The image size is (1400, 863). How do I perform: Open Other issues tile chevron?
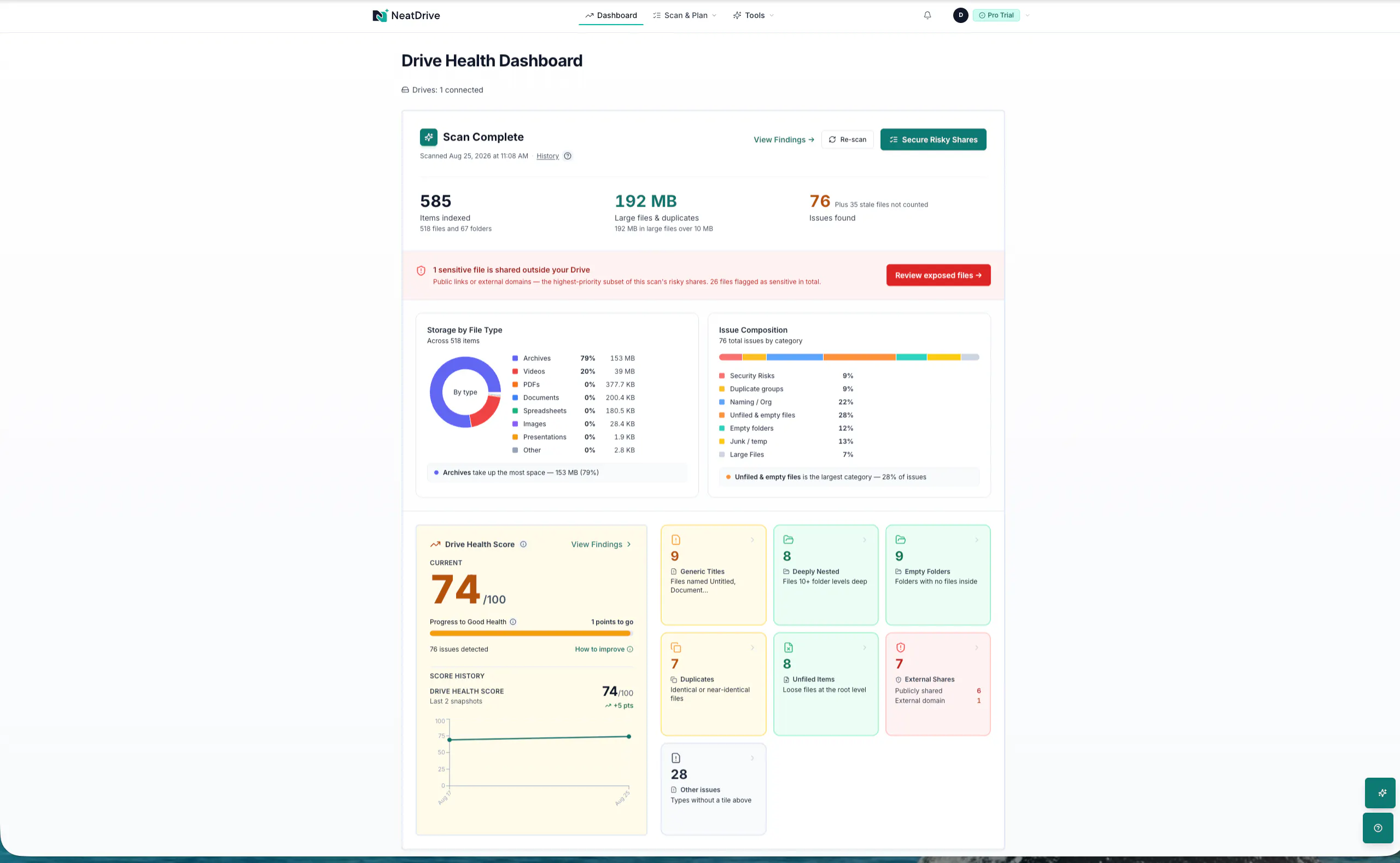point(752,759)
